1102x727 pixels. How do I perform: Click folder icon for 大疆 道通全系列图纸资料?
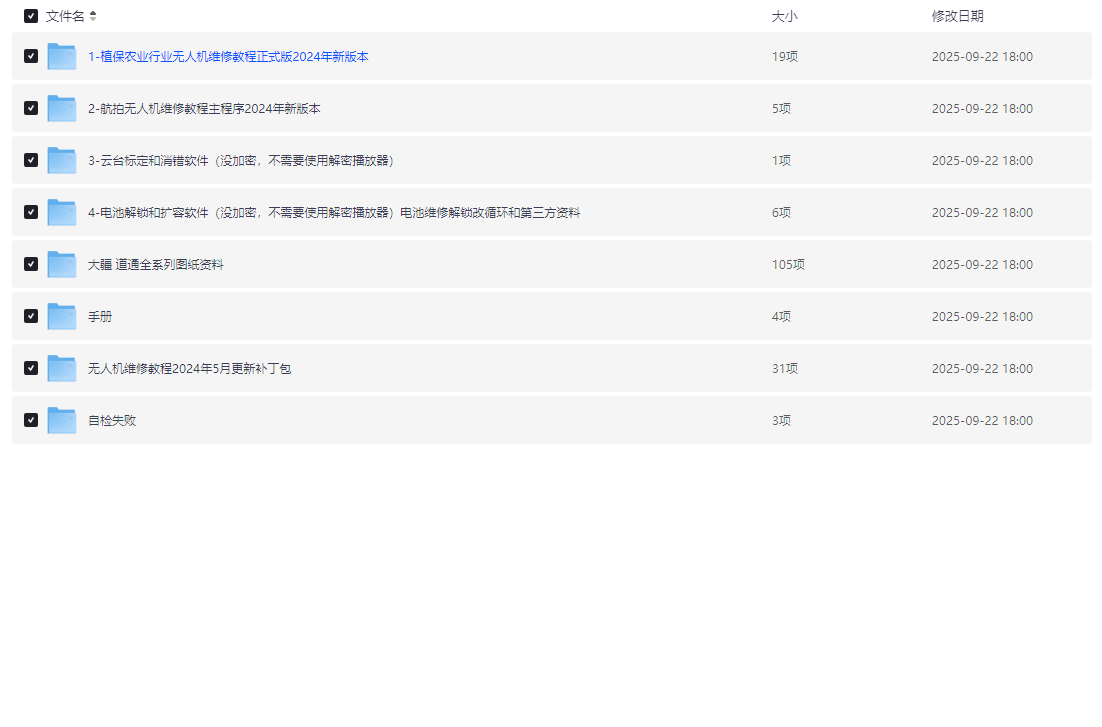click(62, 265)
